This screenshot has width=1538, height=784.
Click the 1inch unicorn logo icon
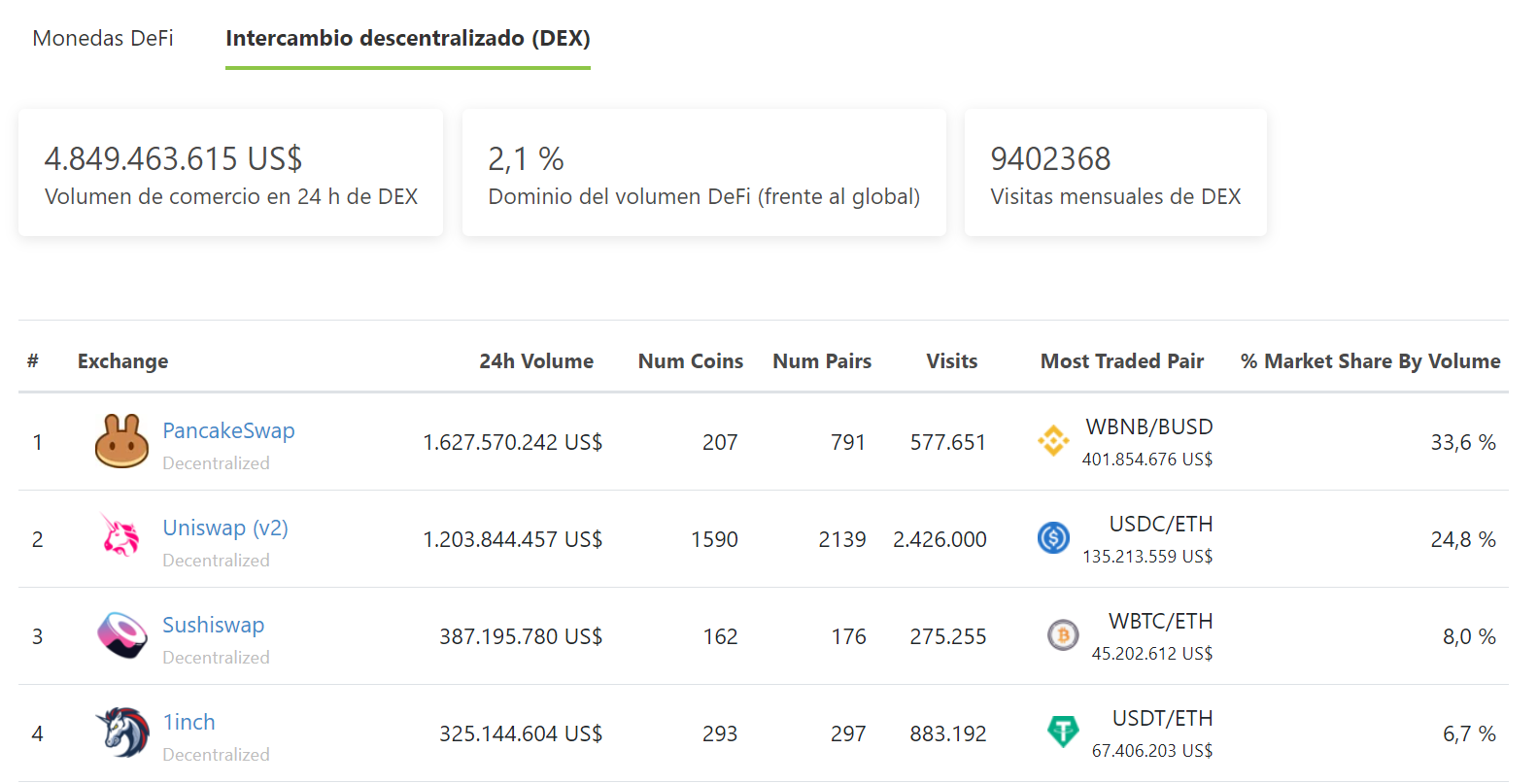pyautogui.click(x=122, y=732)
